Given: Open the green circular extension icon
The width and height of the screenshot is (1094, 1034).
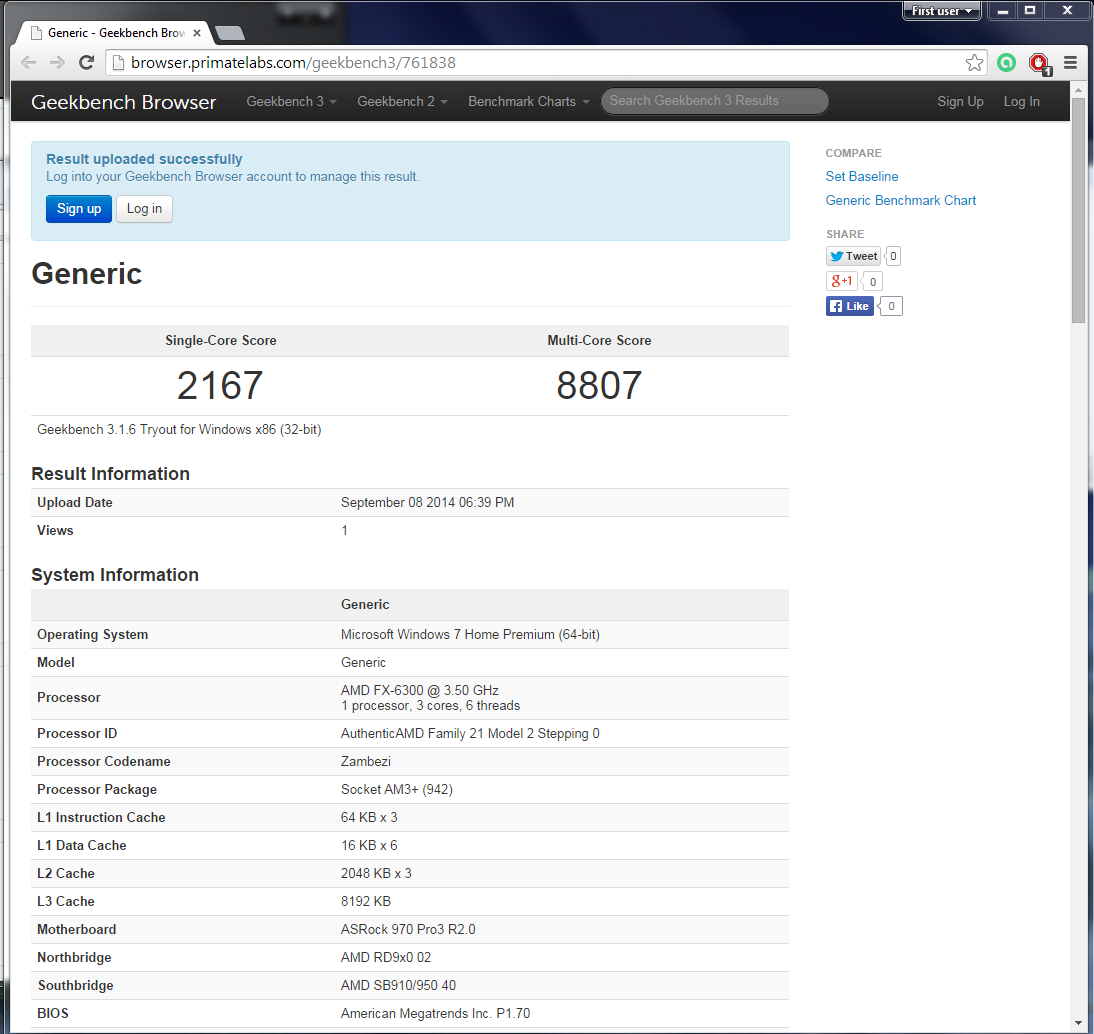Looking at the screenshot, I should 1006,63.
